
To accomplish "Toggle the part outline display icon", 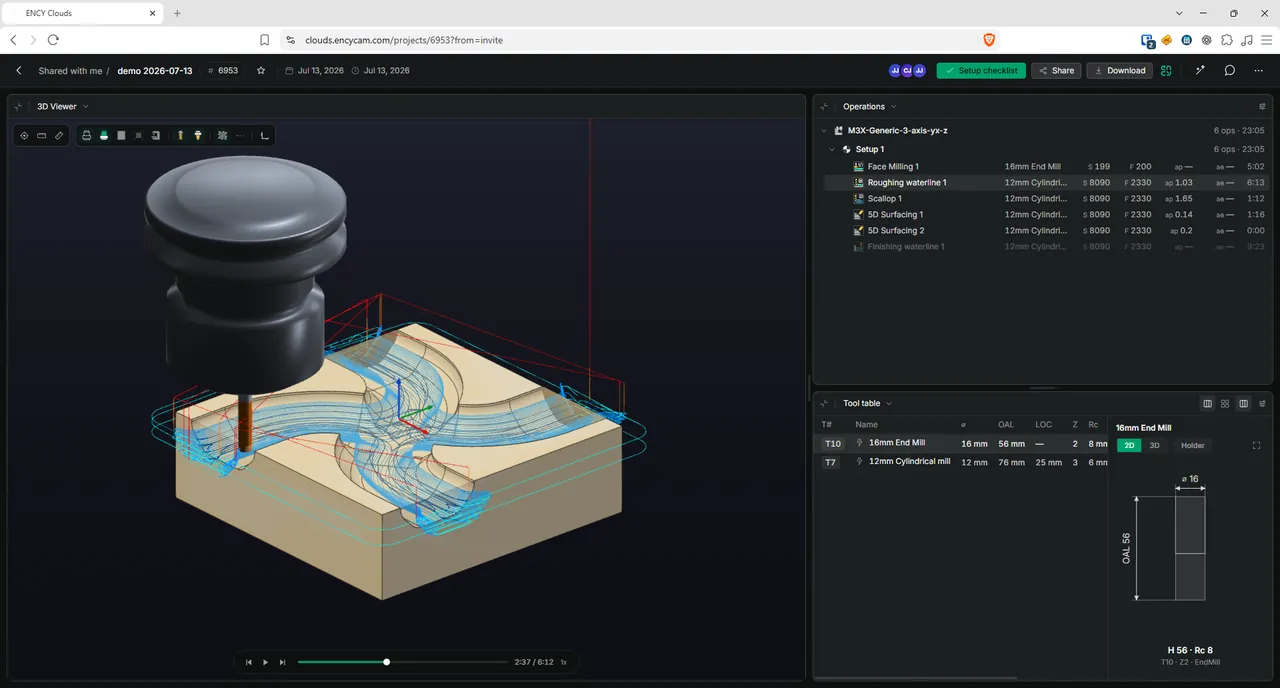I will (x=156, y=135).
